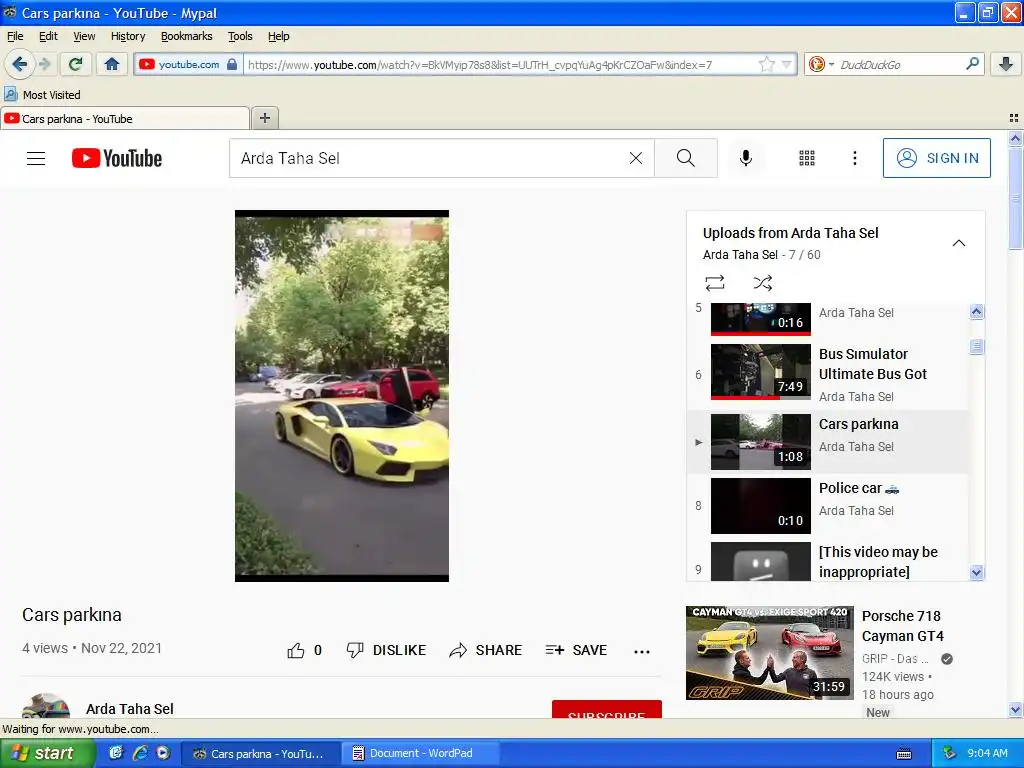Open the 'This video may be inappropriate' item

coord(828,562)
